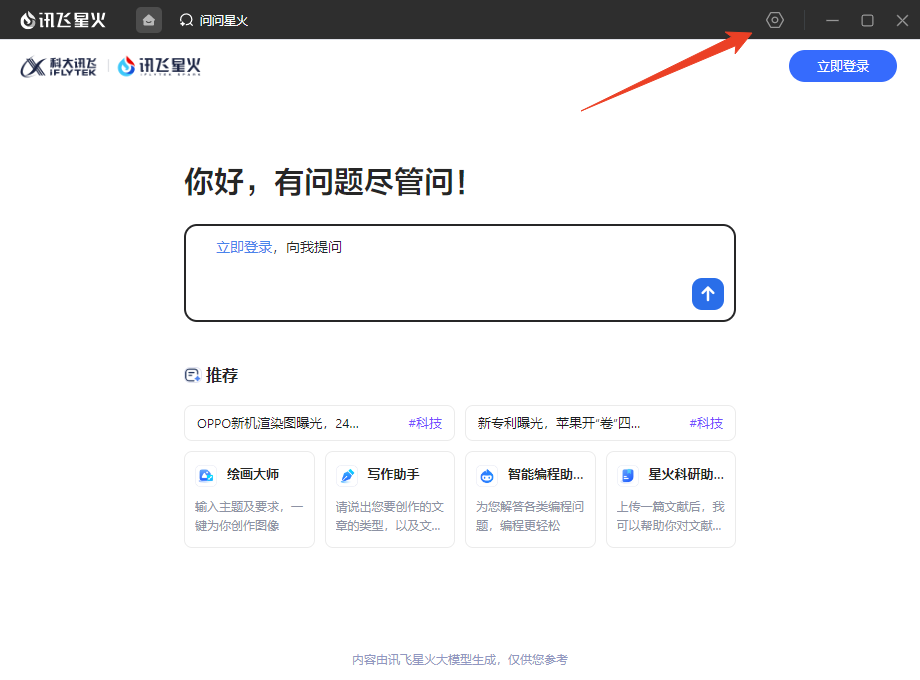Click the 星火科研助手 document icon

(628, 475)
